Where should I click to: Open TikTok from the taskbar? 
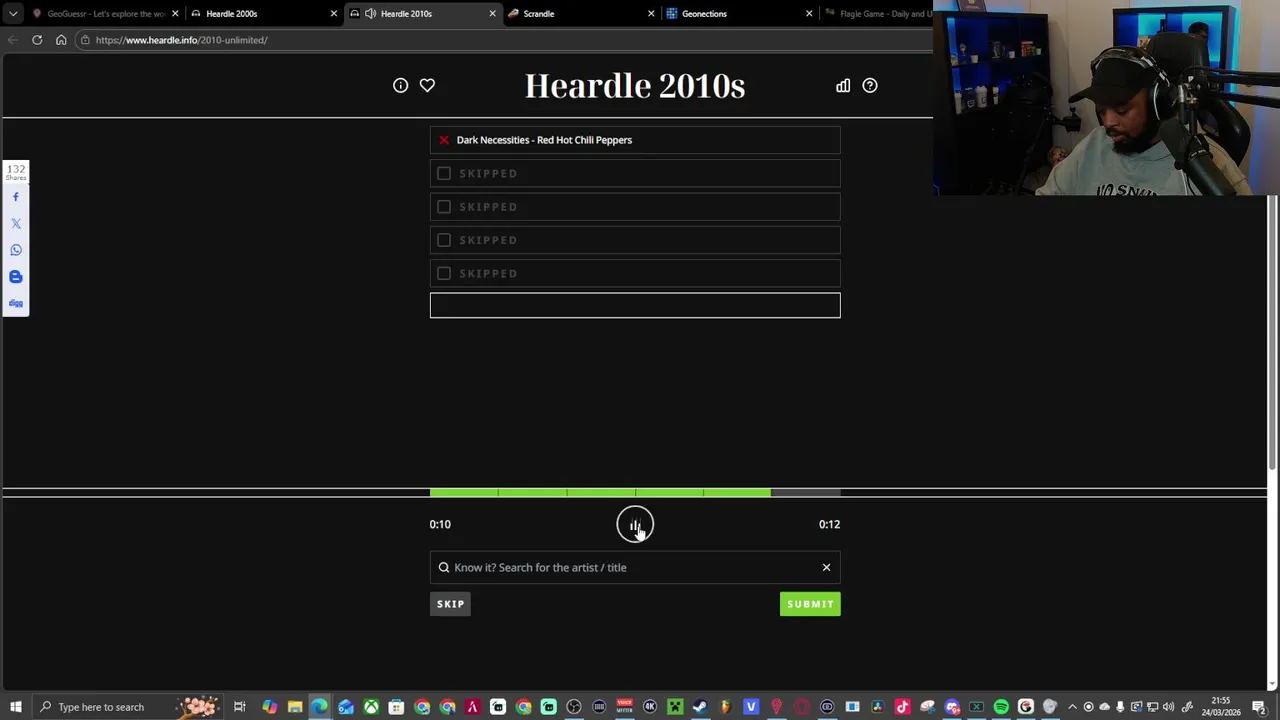(x=902, y=707)
